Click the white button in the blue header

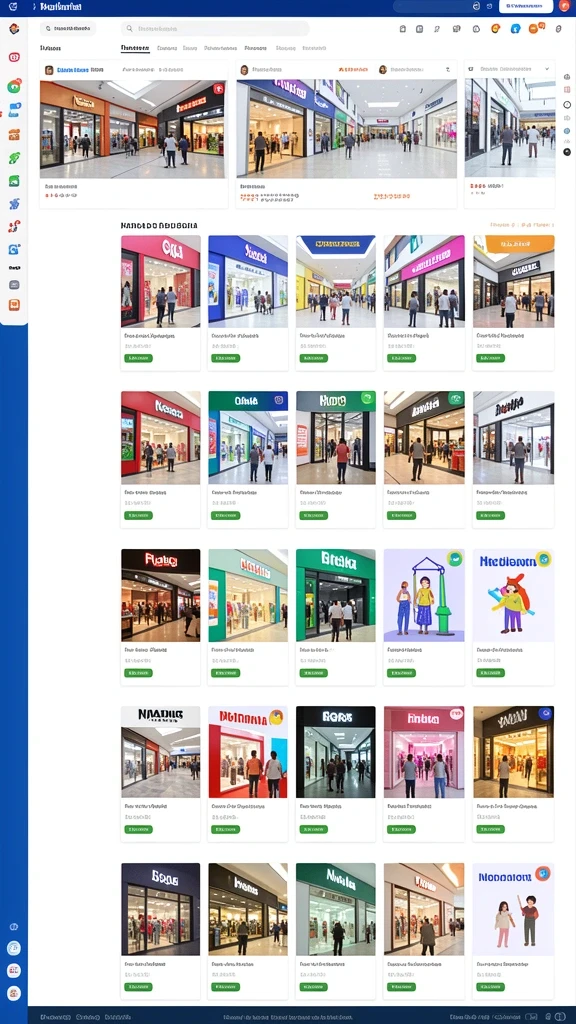[526, 7]
